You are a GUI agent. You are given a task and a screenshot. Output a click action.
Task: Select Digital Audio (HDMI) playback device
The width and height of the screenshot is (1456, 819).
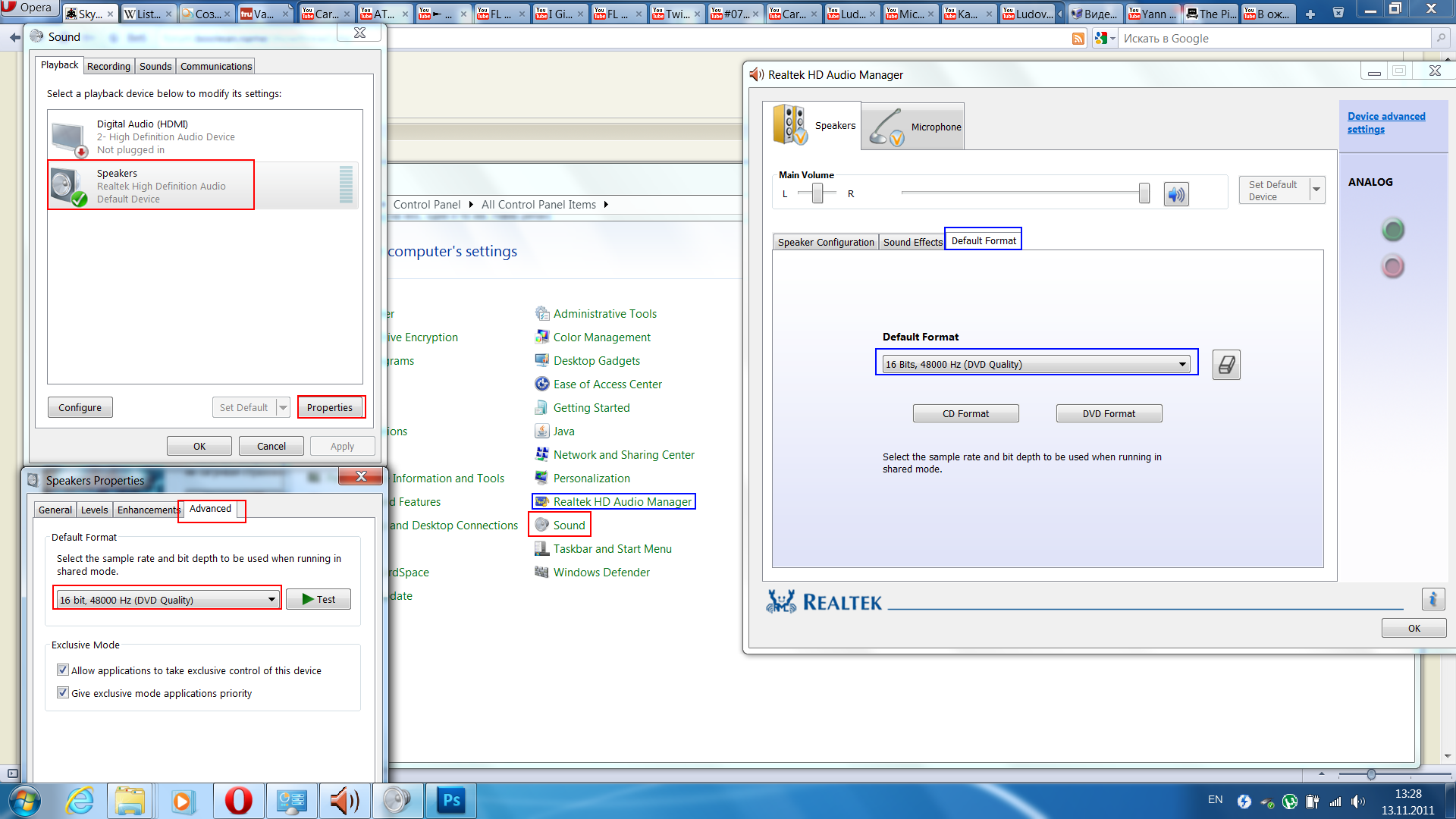click(205, 136)
